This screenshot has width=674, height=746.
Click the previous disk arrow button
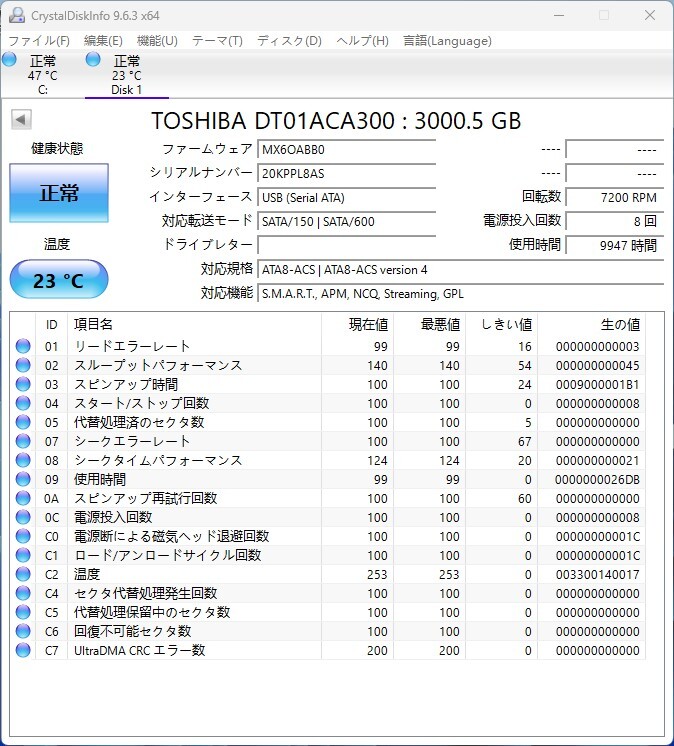21,119
